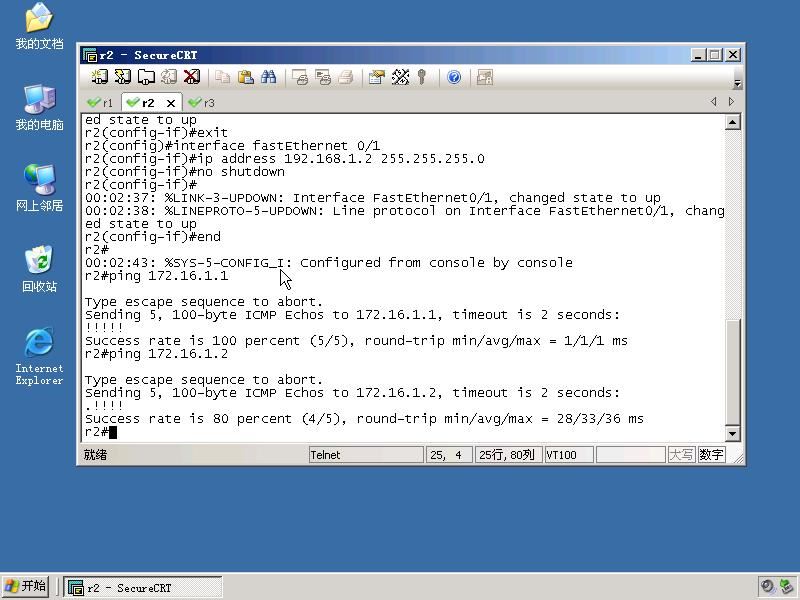The width and height of the screenshot is (800, 600).
Task: Click VT100 in the status bar
Action: point(569,455)
